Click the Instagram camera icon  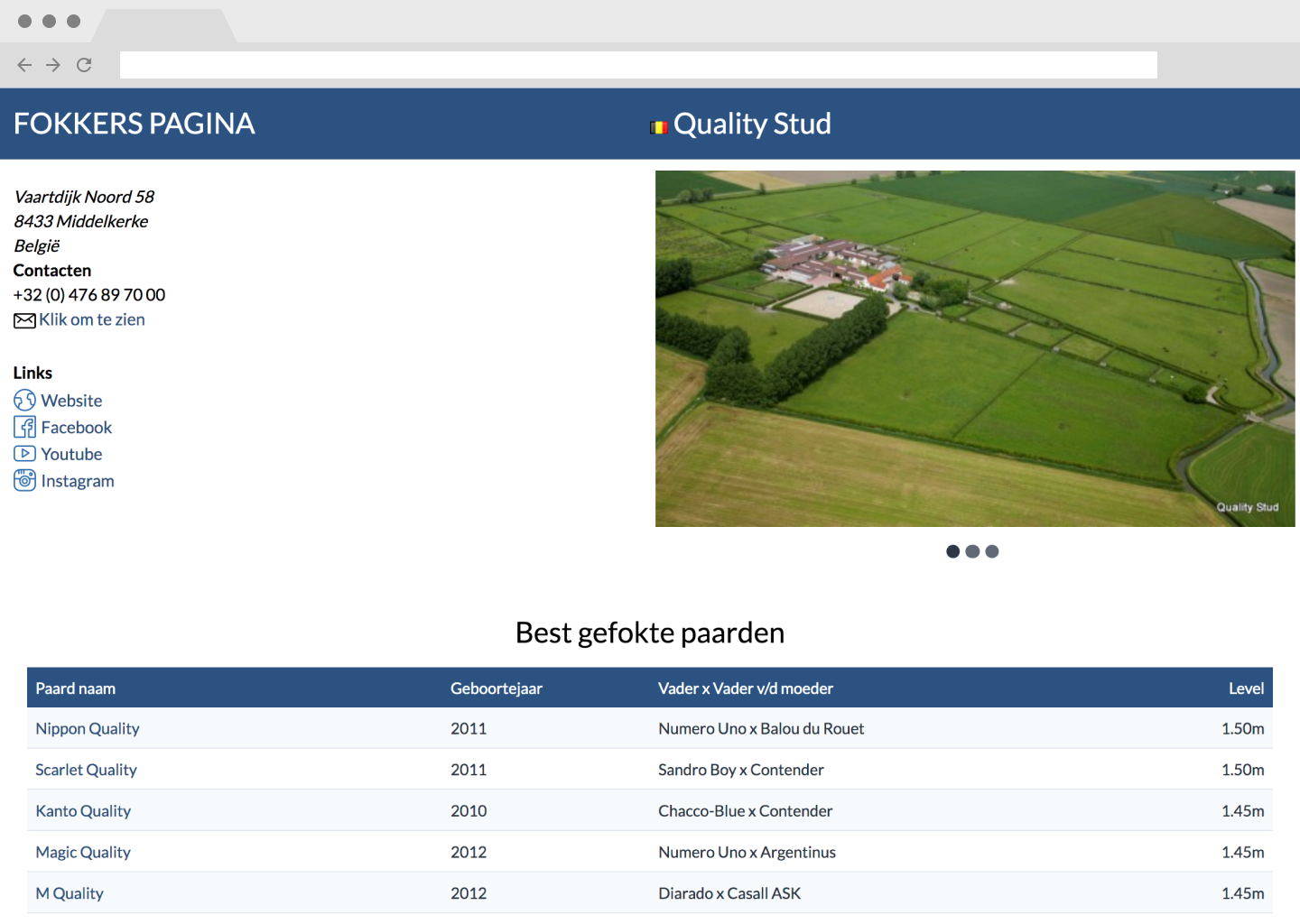click(x=24, y=480)
